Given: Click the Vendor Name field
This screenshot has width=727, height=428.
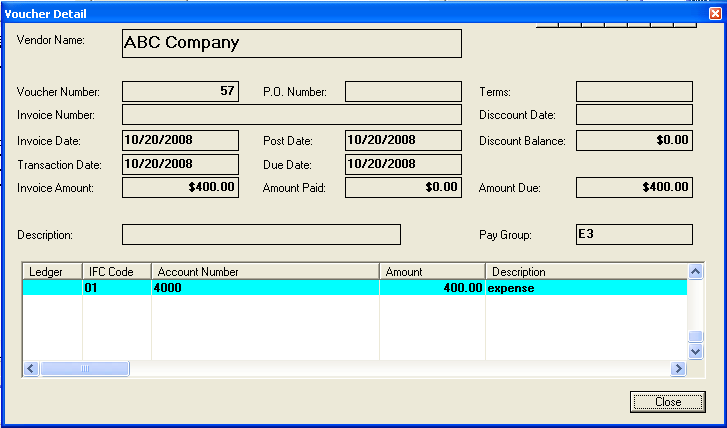Looking at the screenshot, I should 291,43.
